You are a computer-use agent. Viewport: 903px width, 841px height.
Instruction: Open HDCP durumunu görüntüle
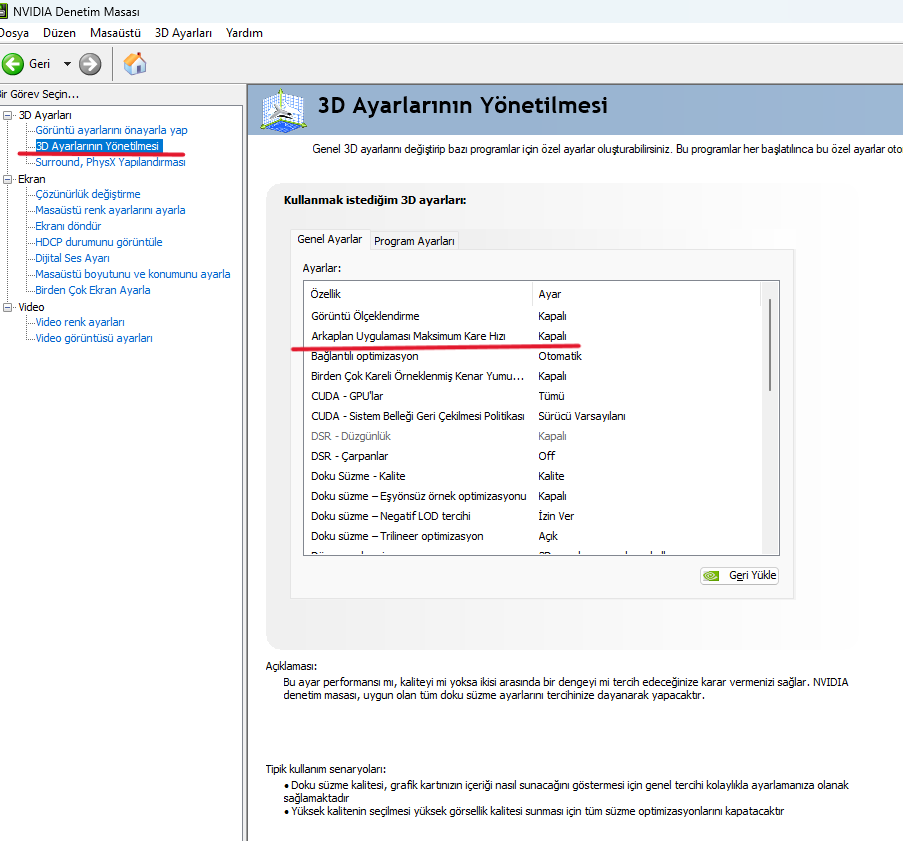coord(98,243)
